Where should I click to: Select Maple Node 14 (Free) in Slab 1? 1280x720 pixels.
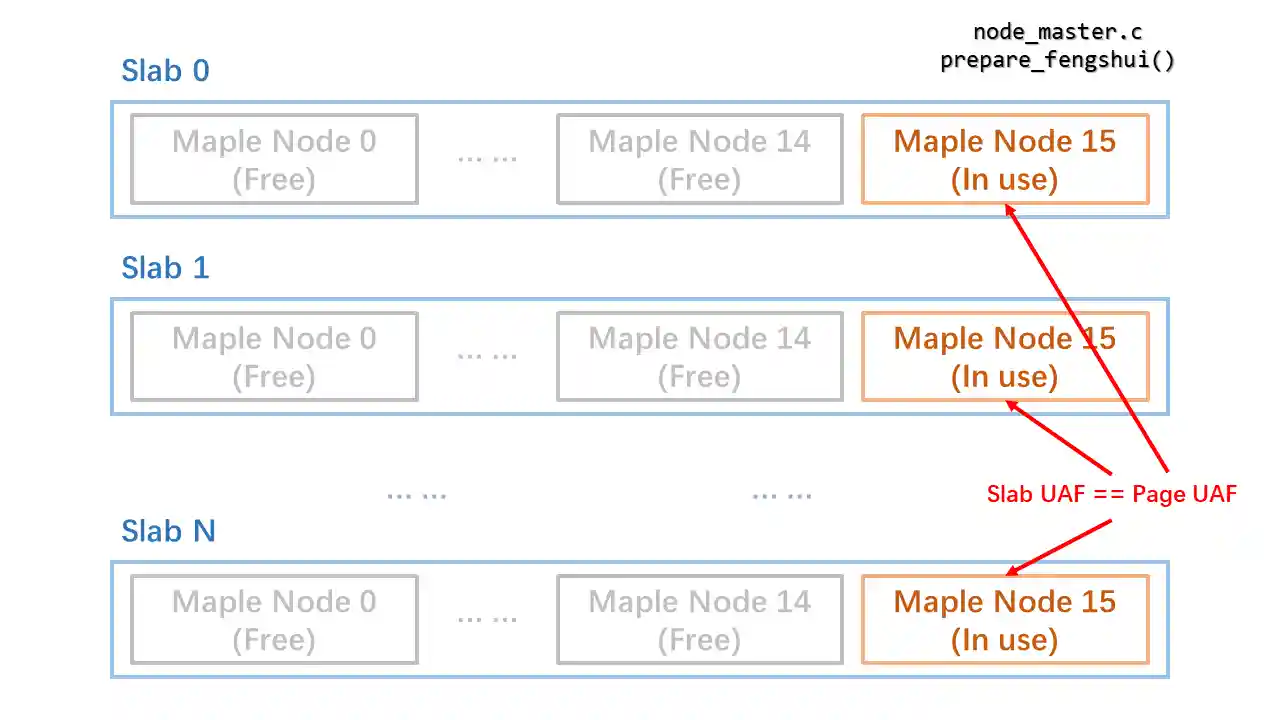tap(699, 356)
